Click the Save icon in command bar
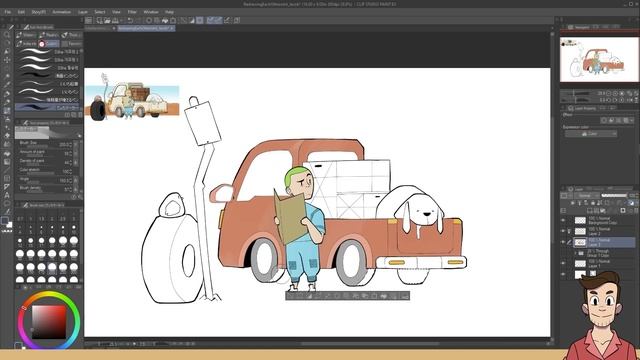 point(115,20)
